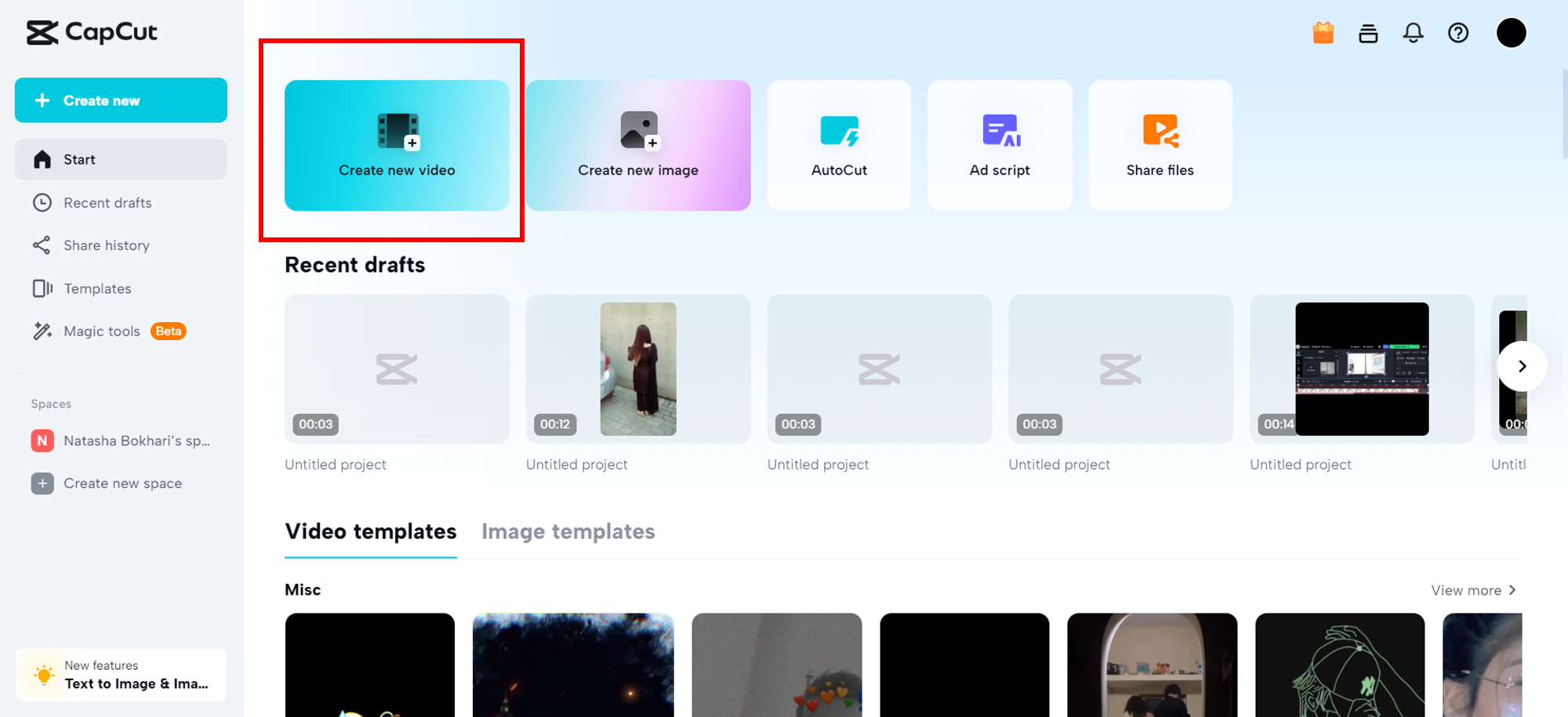Screen dimensions: 1568x717
Task: Open Natasha Bokhari's space
Action: click(x=125, y=440)
